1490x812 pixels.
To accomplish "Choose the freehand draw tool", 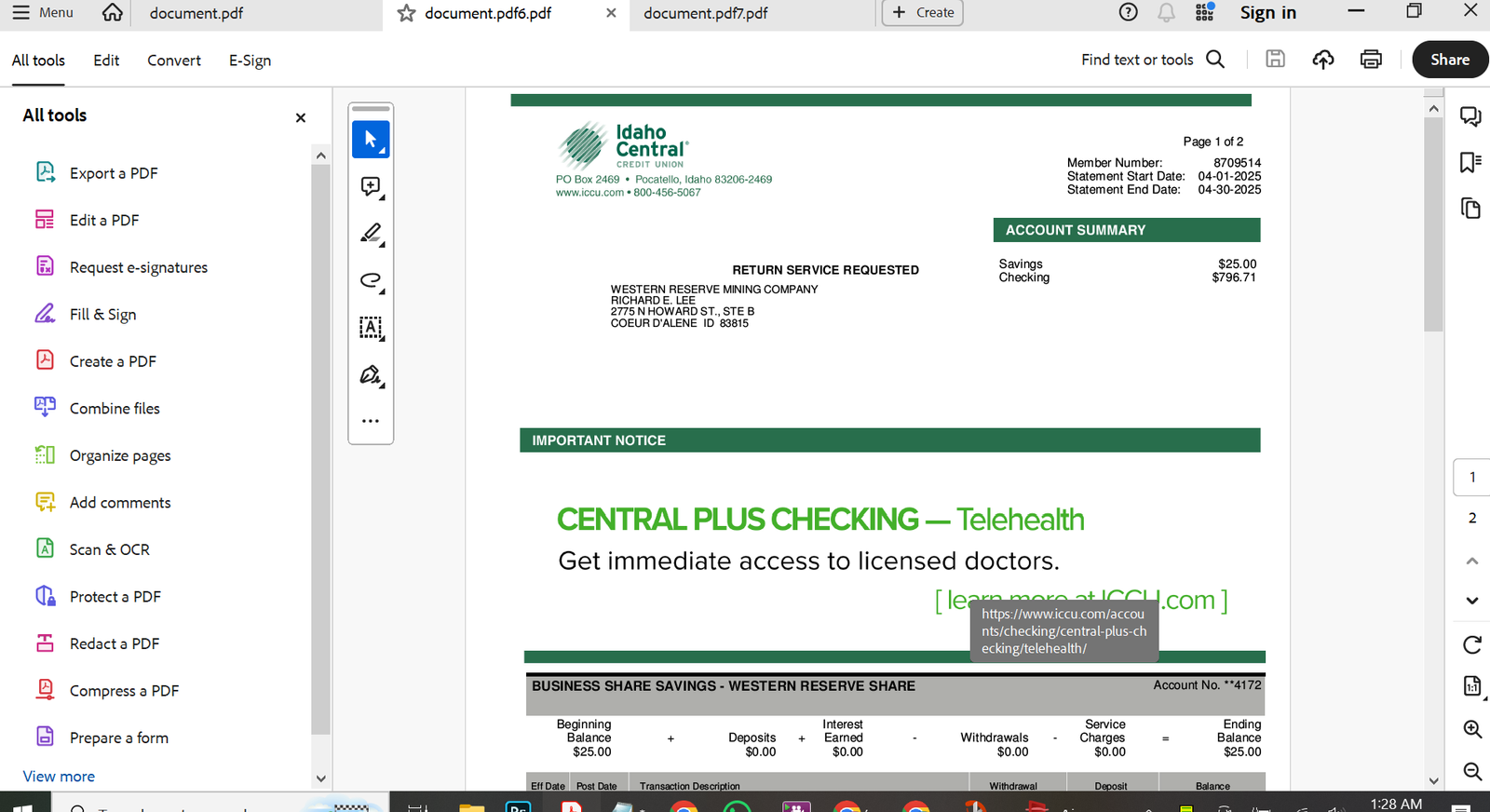I will 371,281.
